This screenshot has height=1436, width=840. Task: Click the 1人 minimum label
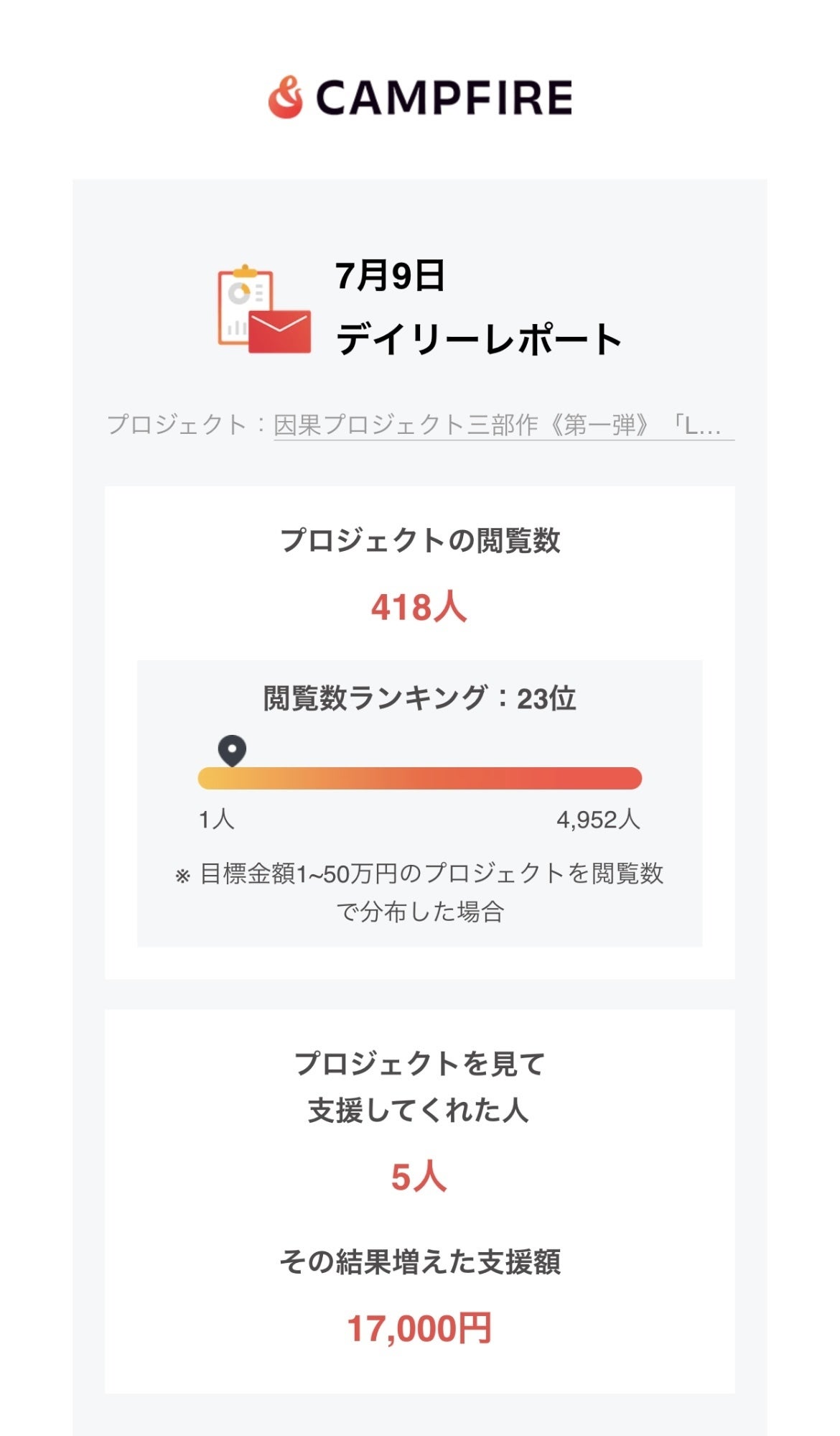[216, 819]
